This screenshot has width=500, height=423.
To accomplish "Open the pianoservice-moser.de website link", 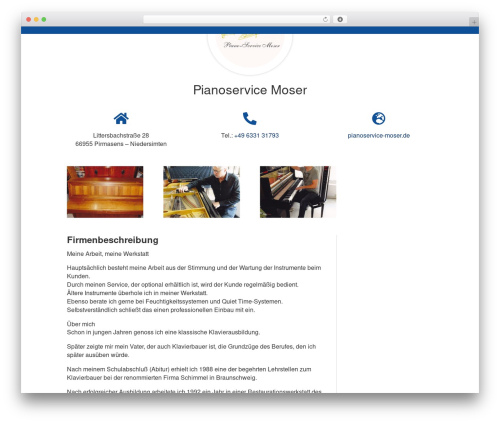I will [379, 135].
